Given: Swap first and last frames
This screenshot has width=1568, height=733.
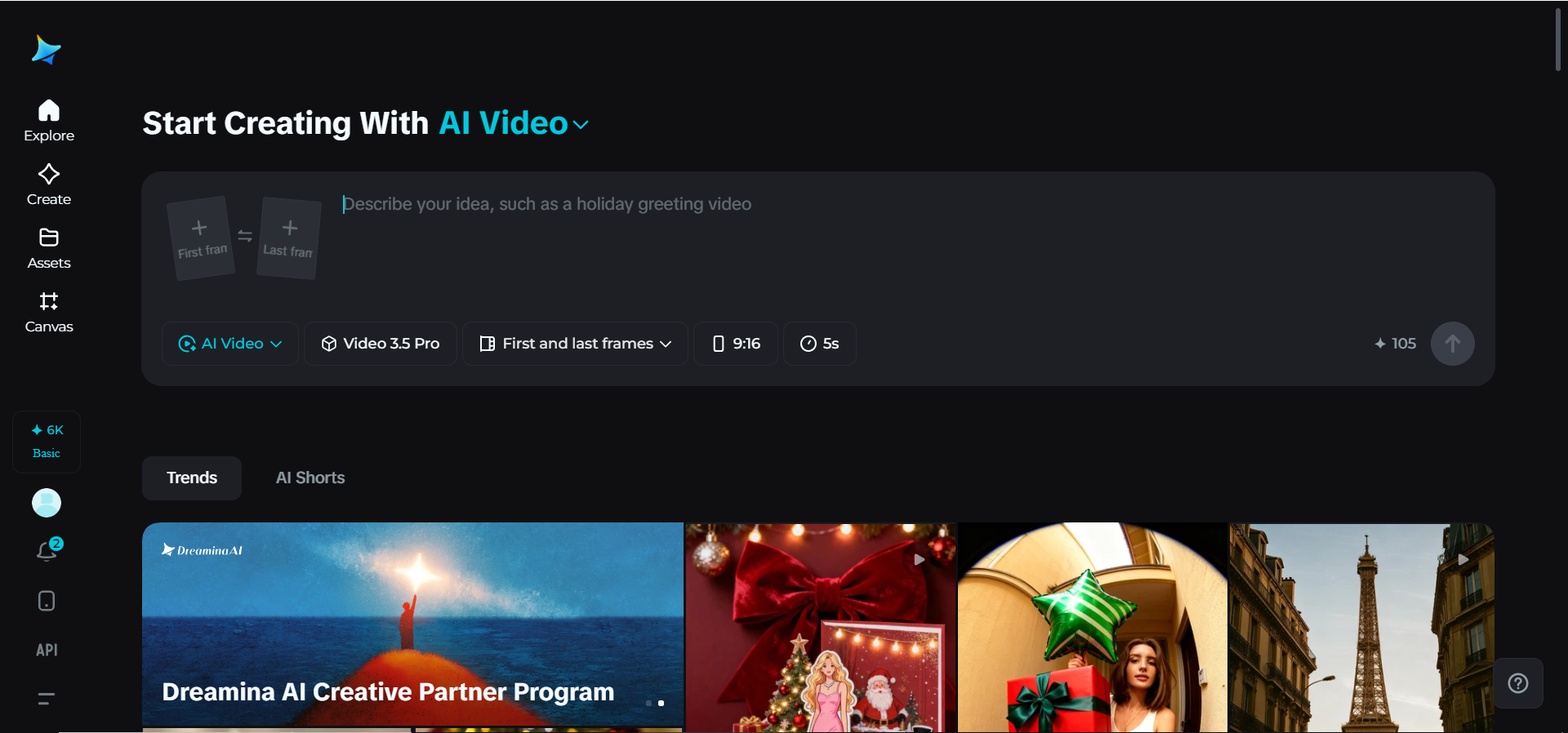Looking at the screenshot, I should coord(245,236).
